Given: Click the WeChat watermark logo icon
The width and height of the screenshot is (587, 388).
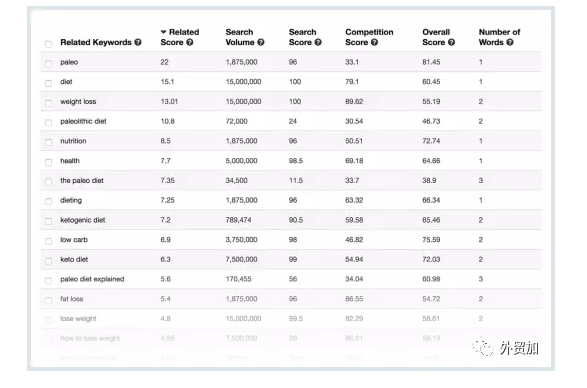Looking at the screenshot, I should (x=484, y=348).
